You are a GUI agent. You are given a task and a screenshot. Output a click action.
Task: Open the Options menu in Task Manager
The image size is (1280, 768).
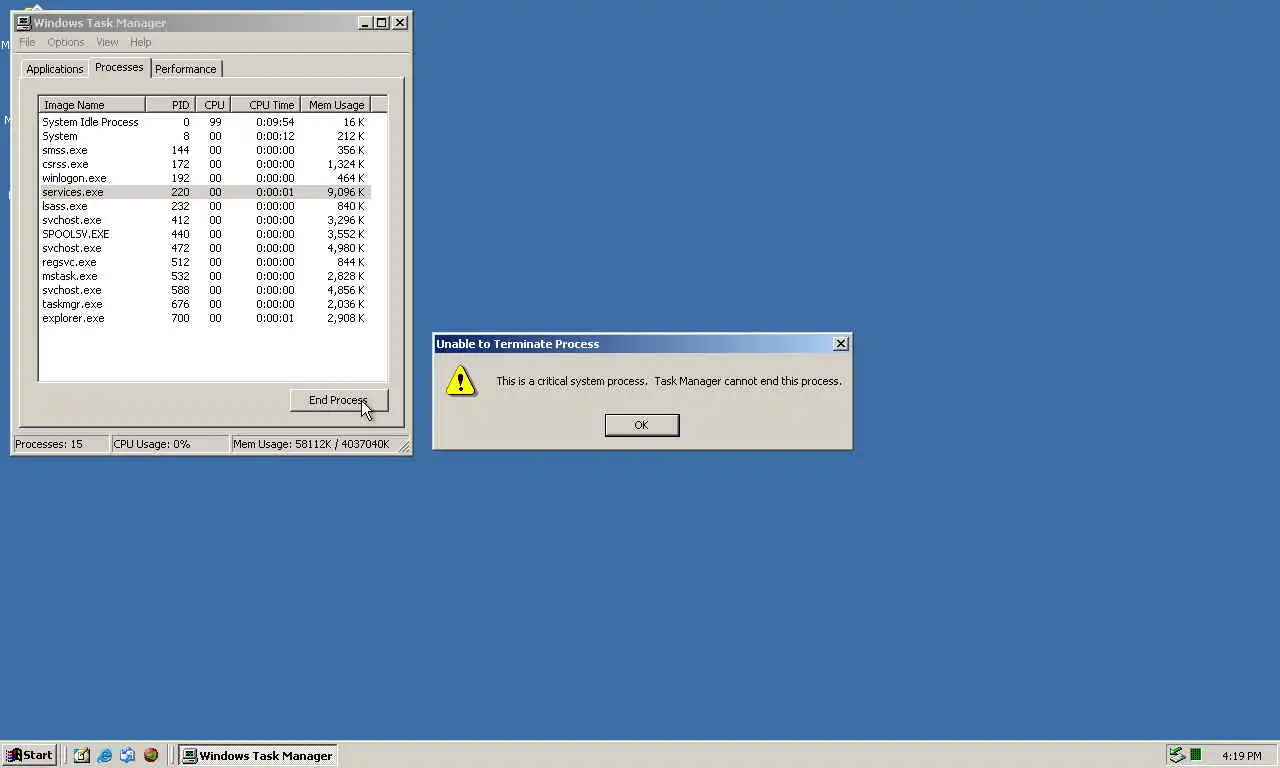(66, 42)
